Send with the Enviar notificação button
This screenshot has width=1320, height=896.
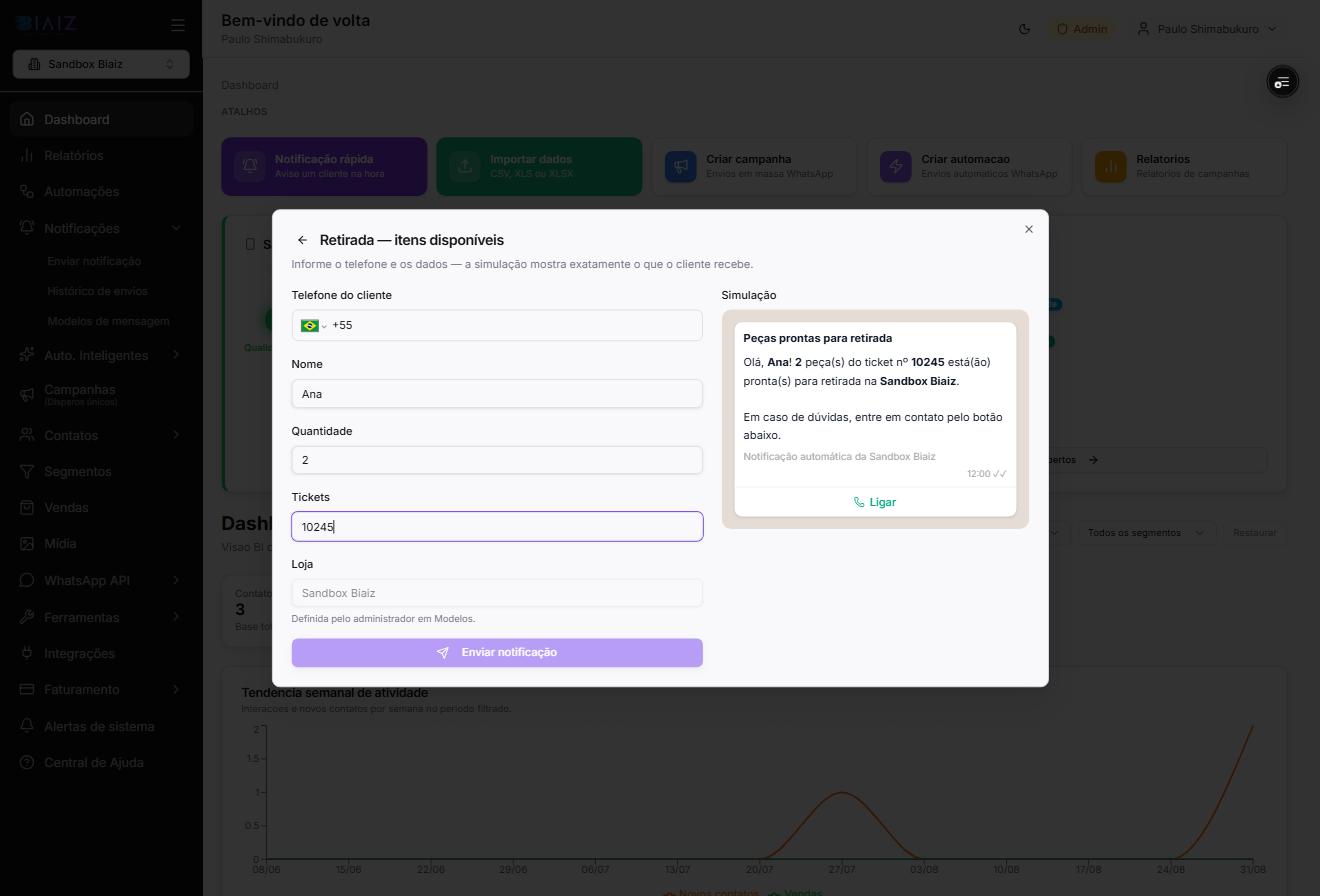tap(497, 653)
